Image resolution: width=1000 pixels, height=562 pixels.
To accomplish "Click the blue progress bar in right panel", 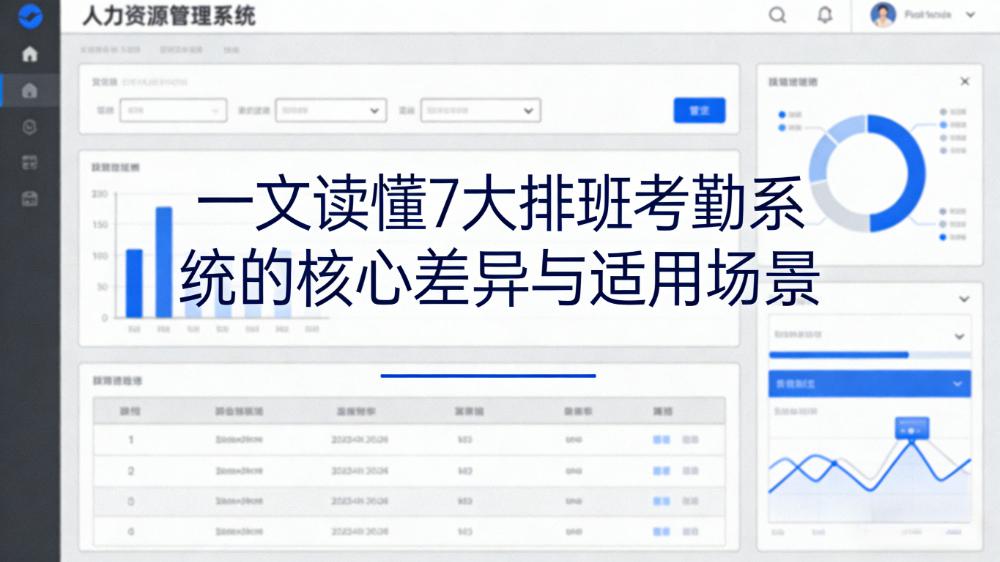I will click(838, 355).
